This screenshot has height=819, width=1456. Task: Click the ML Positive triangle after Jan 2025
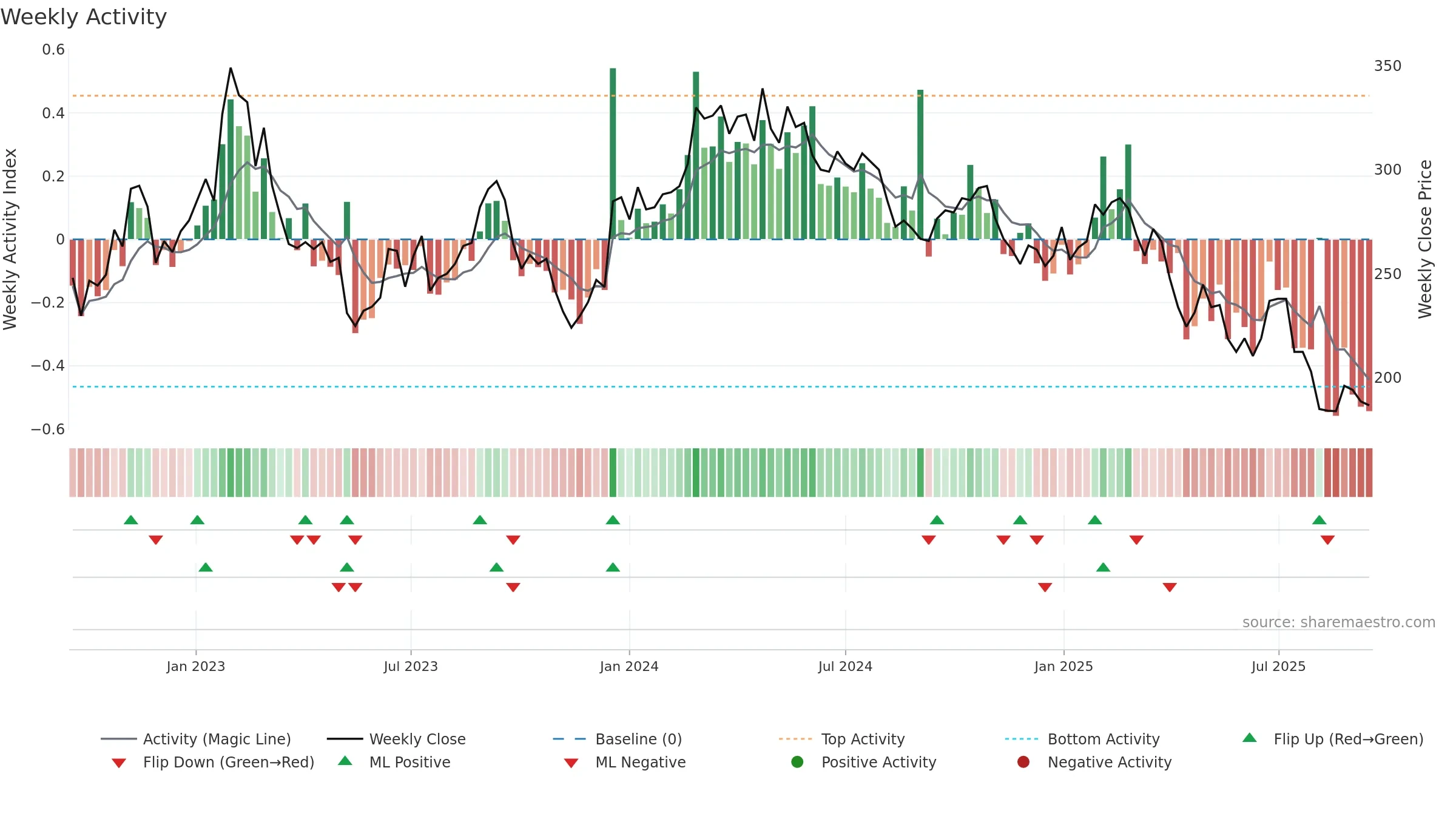pyautogui.click(x=1103, y=567)
